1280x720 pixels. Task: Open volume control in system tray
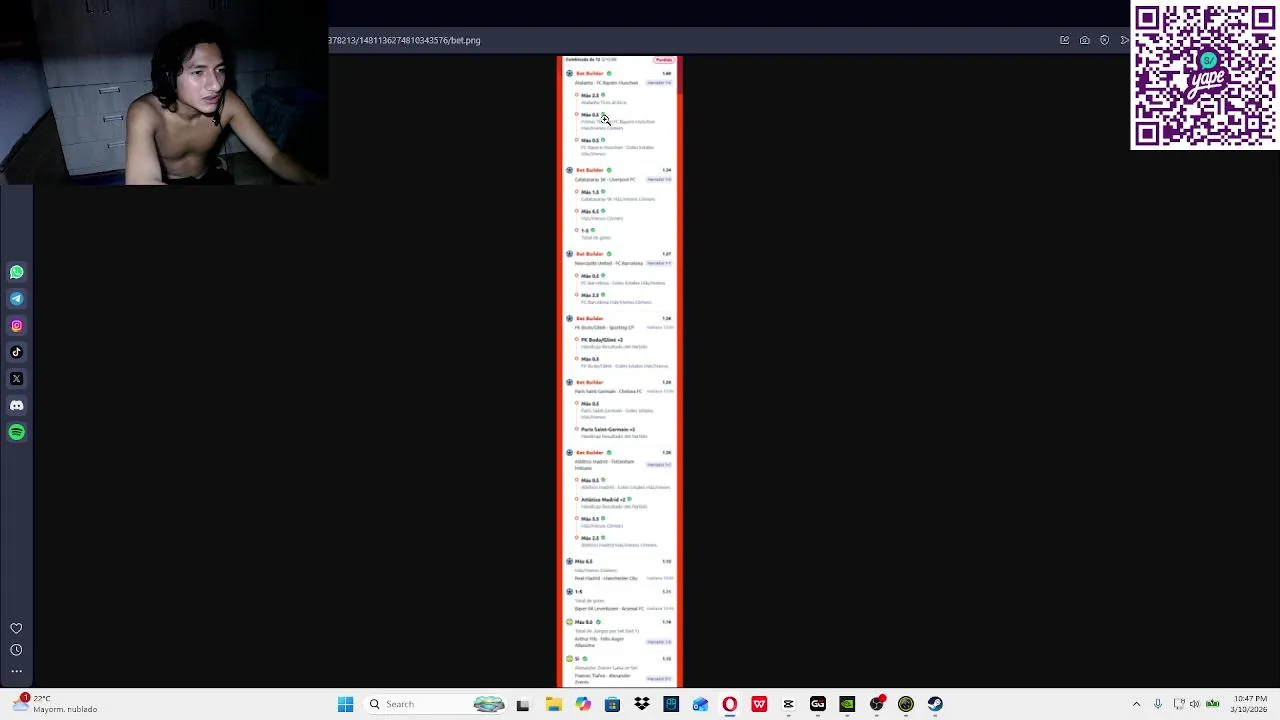click(1194, 704)
